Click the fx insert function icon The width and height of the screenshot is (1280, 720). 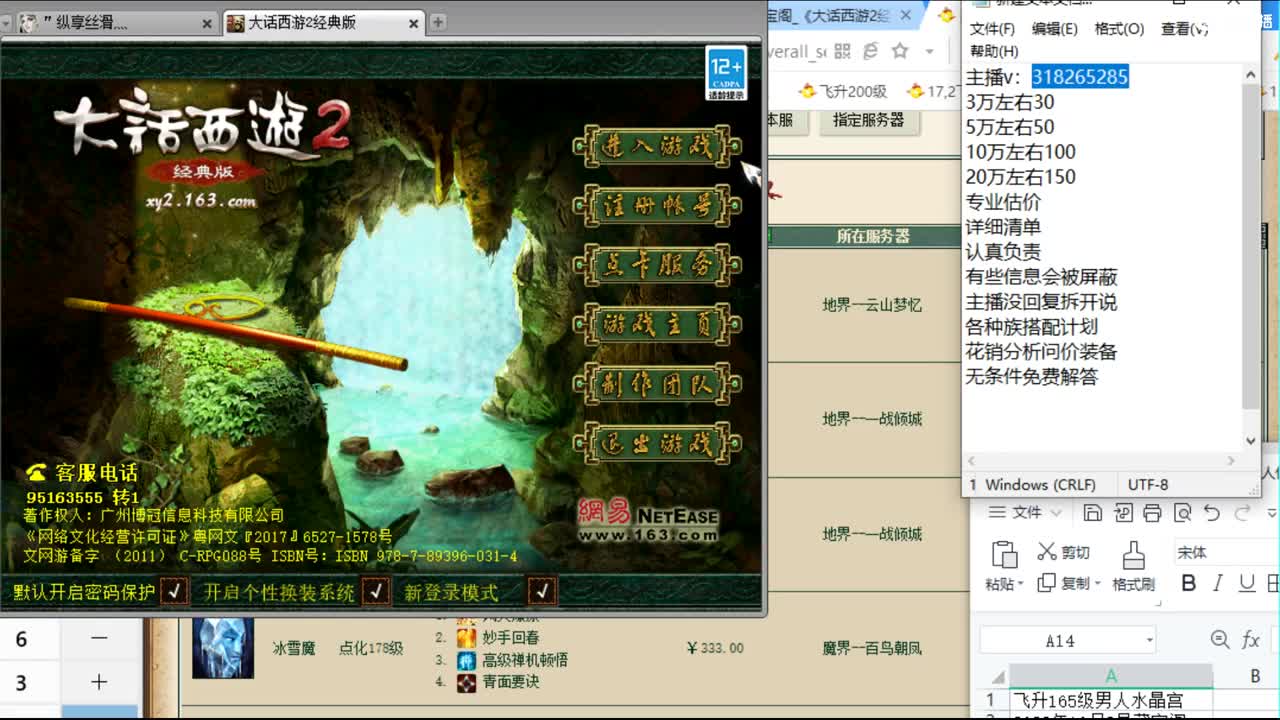click(x=1251, y=640)
